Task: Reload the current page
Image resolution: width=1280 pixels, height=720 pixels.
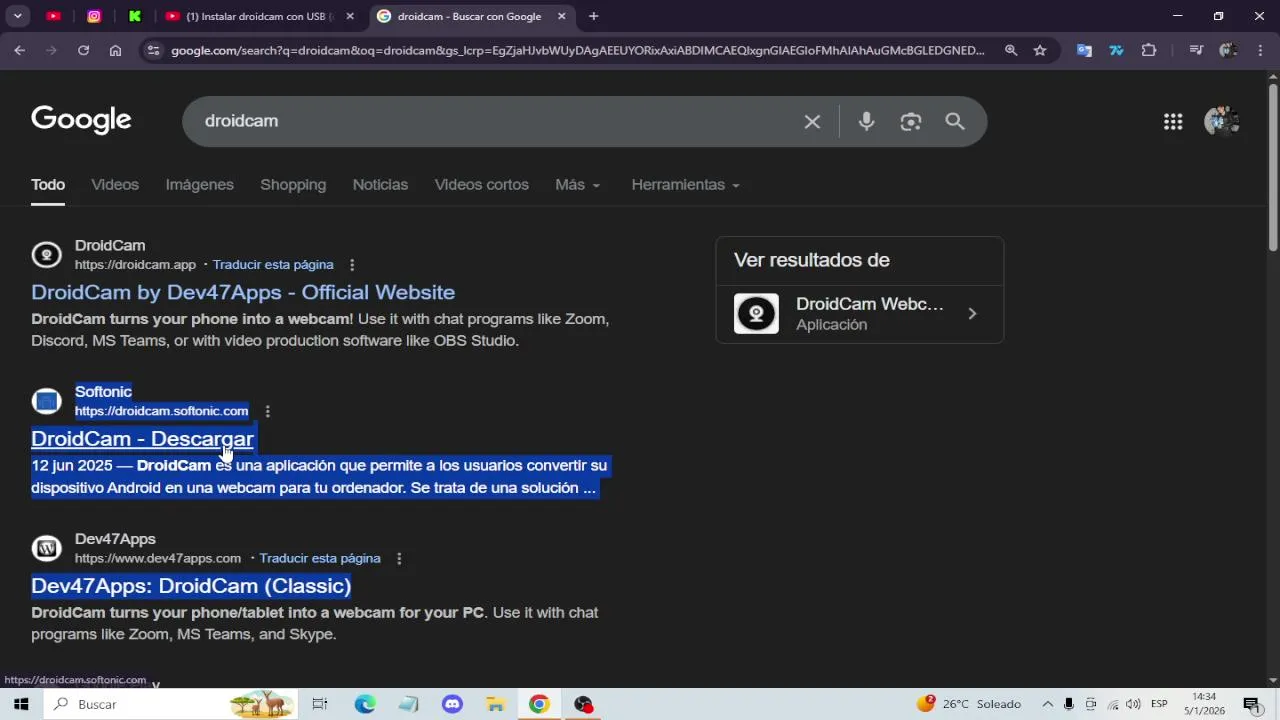Action: [83, 50]
